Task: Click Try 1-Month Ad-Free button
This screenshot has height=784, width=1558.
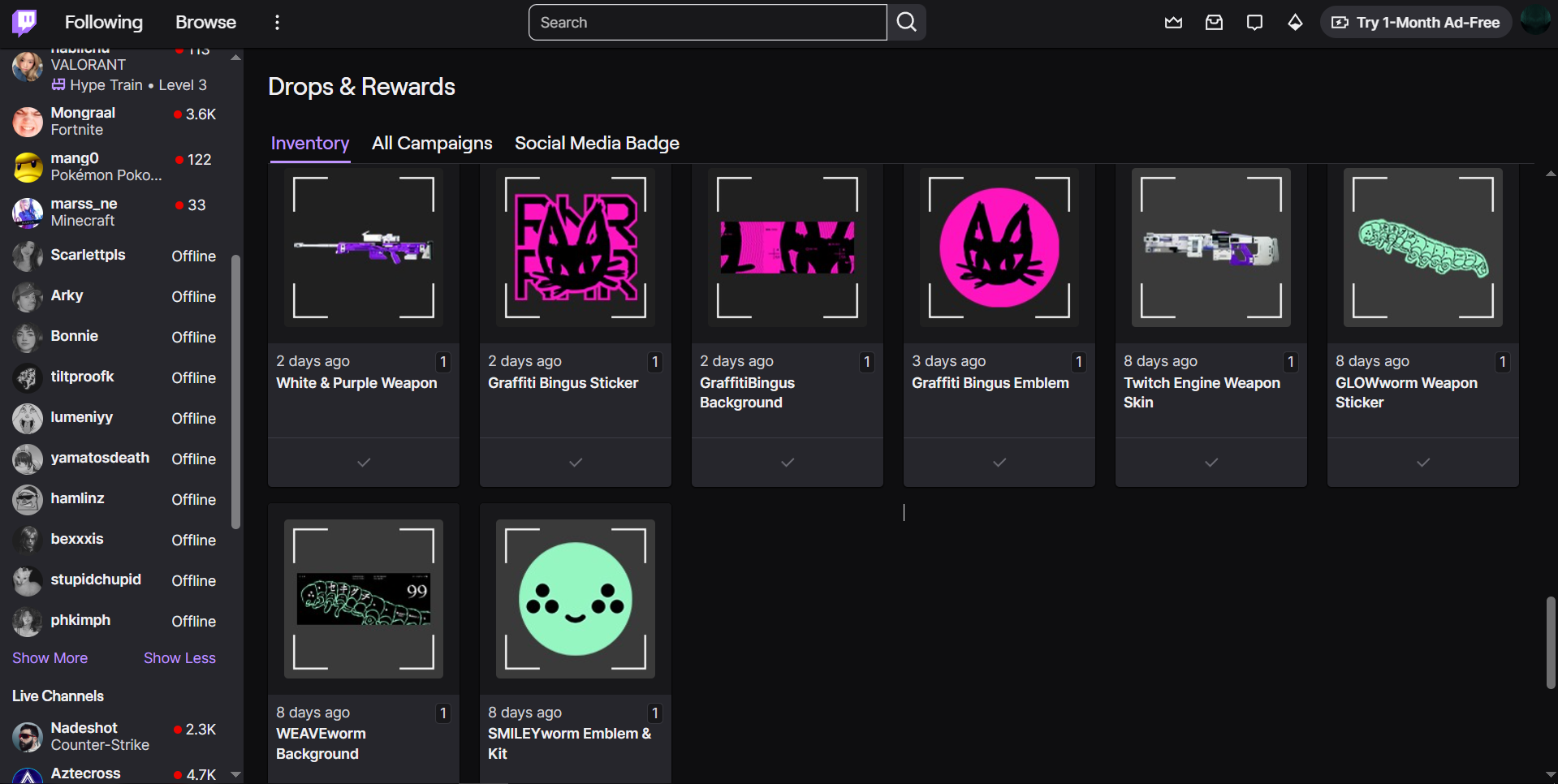Action: [x=1416, y=23]
